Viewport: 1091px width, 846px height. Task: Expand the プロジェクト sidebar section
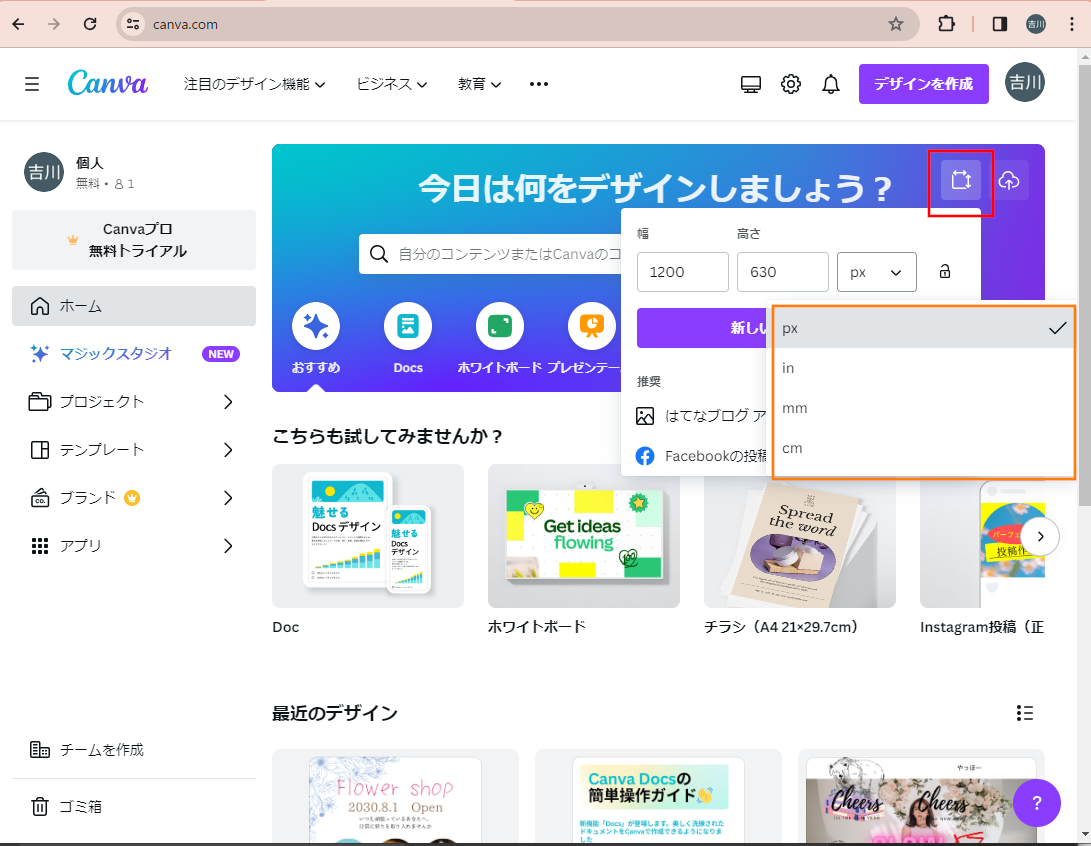(x=227, y=402)
